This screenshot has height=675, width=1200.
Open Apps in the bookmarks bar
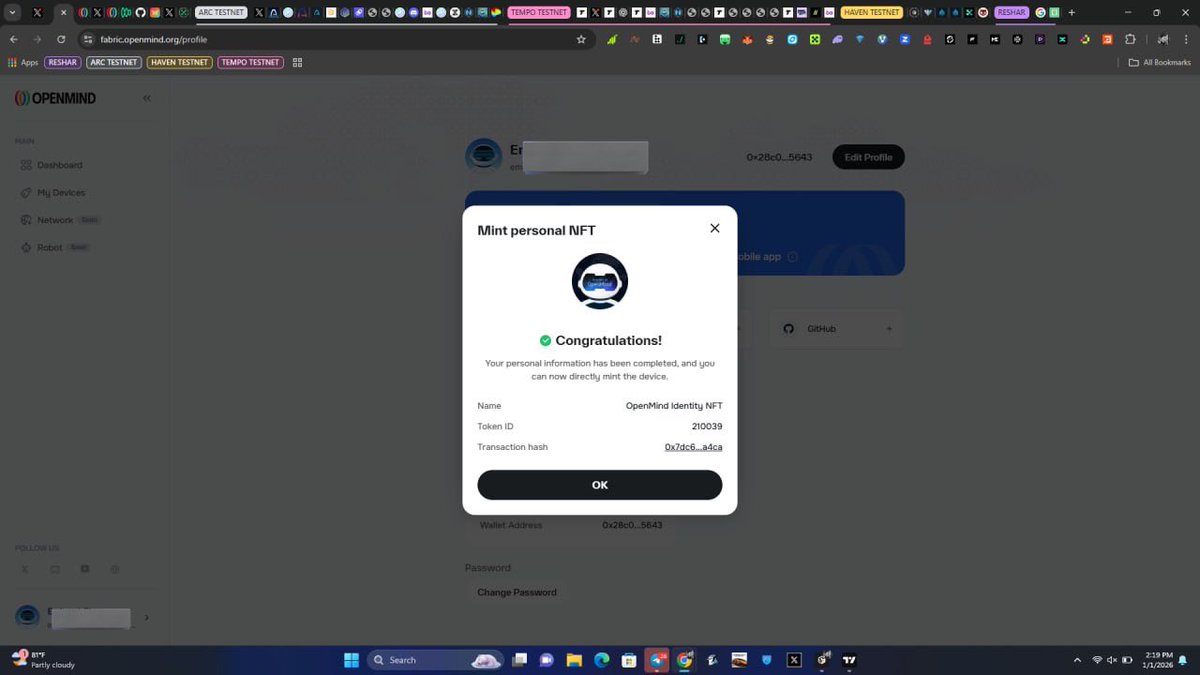click(x=22, y=62)
